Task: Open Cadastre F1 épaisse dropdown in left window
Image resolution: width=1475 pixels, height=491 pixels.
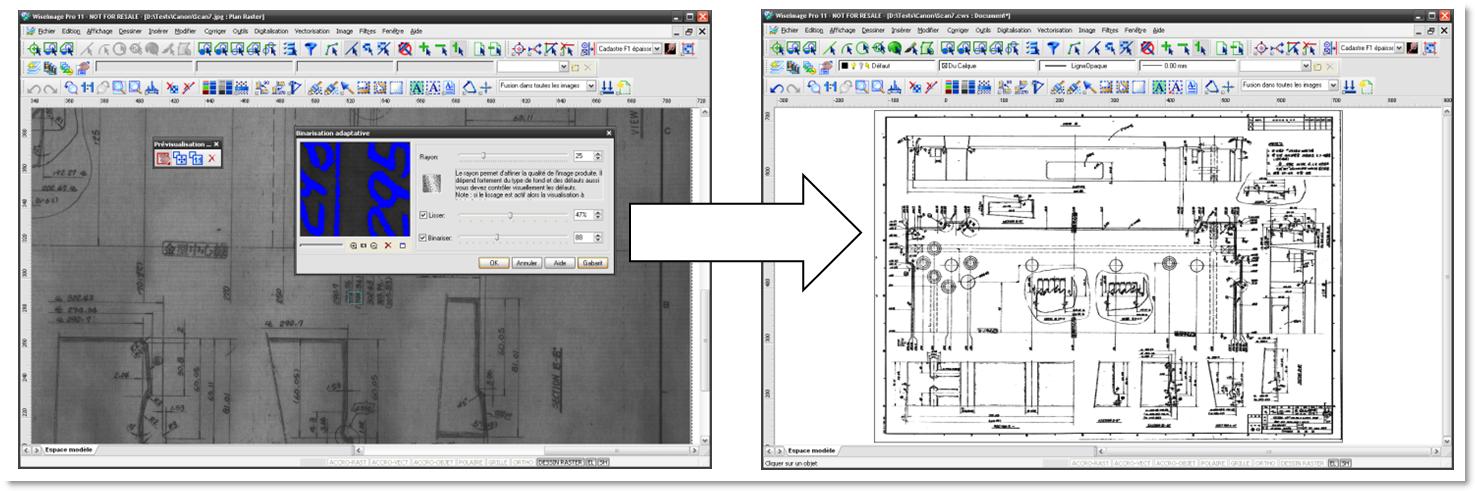Action: (657, 49)
